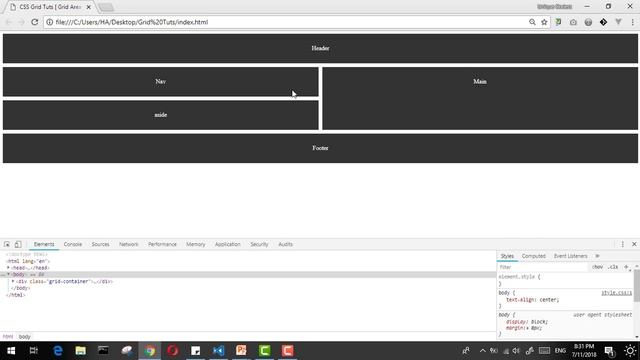Click the camera extension icon

click(x=573, y=22)
